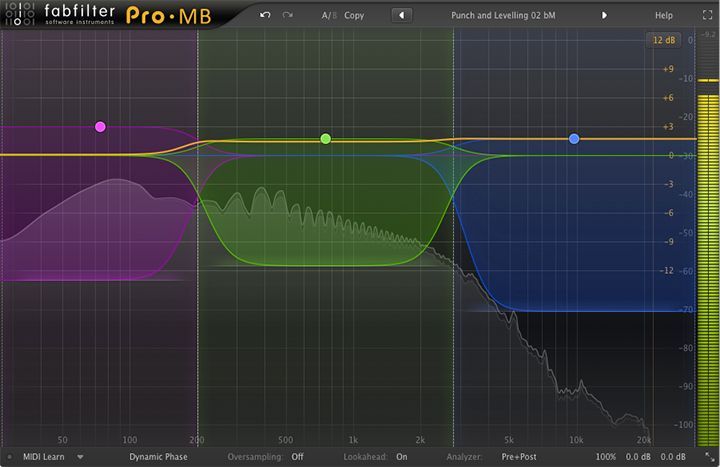This screenshot has width=720, height=467.
Task: Open preset menu 'Punch and Levelling 02 bM'
Action: point(503,15)
